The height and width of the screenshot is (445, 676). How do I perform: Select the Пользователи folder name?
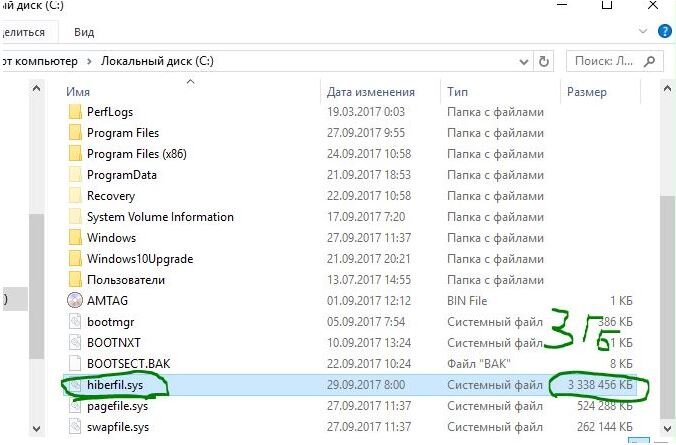click(126, 280)
